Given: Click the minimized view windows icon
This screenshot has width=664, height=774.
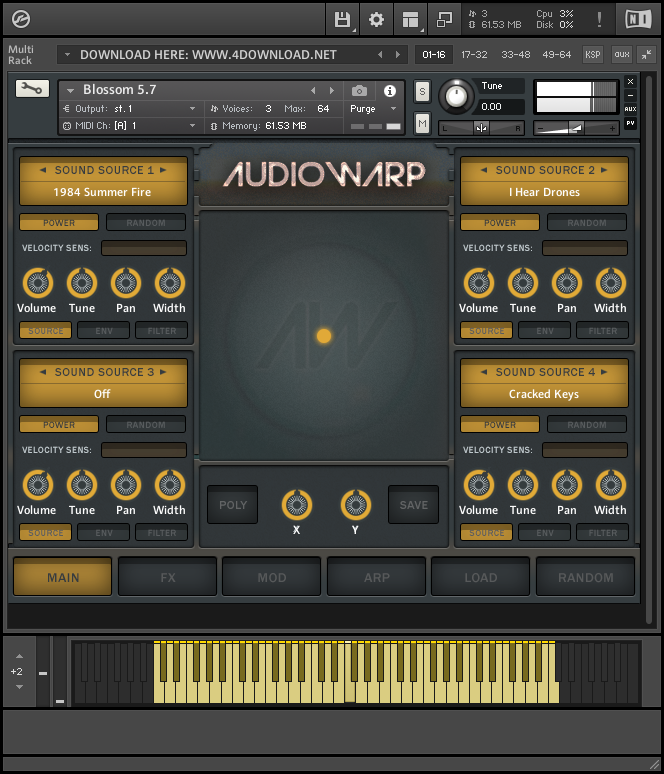Looking at the screenshot, I should coord(444,20).
